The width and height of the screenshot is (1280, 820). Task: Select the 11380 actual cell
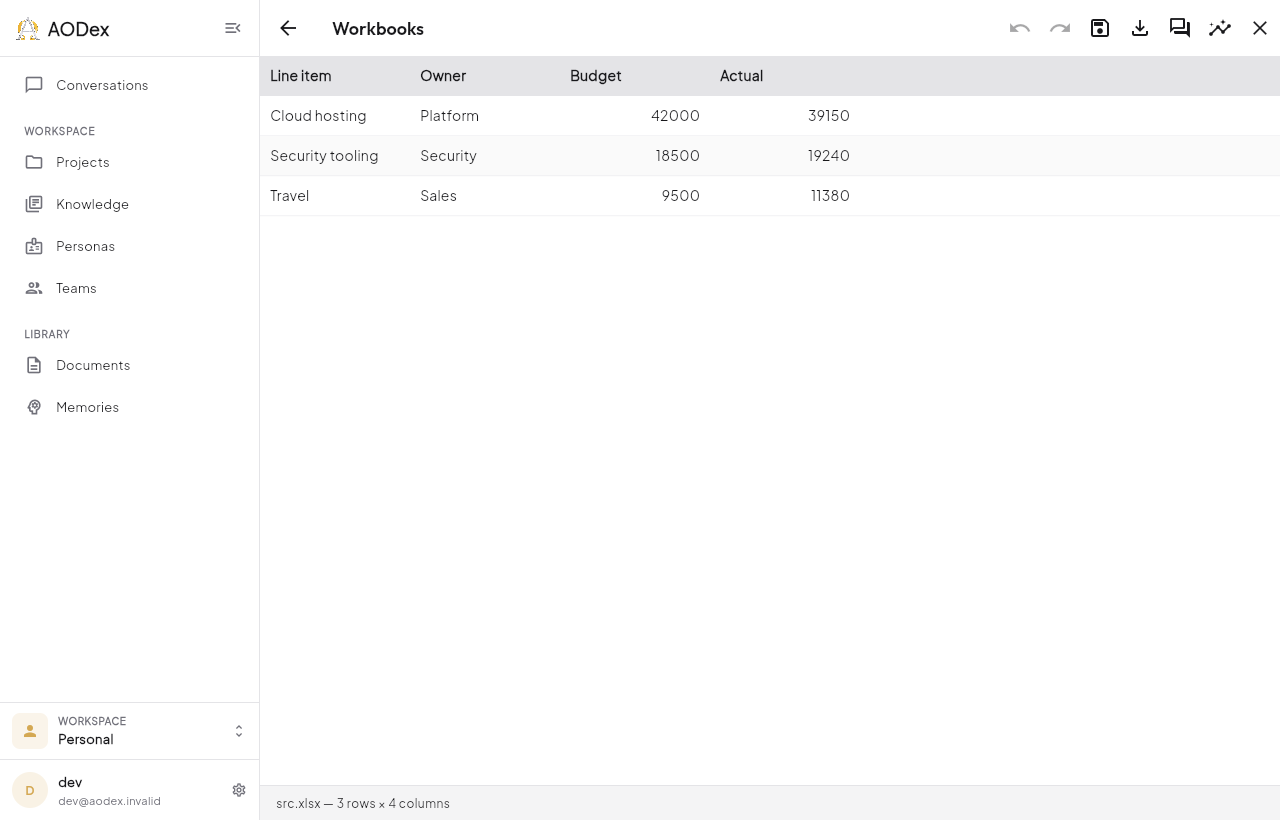785,196
